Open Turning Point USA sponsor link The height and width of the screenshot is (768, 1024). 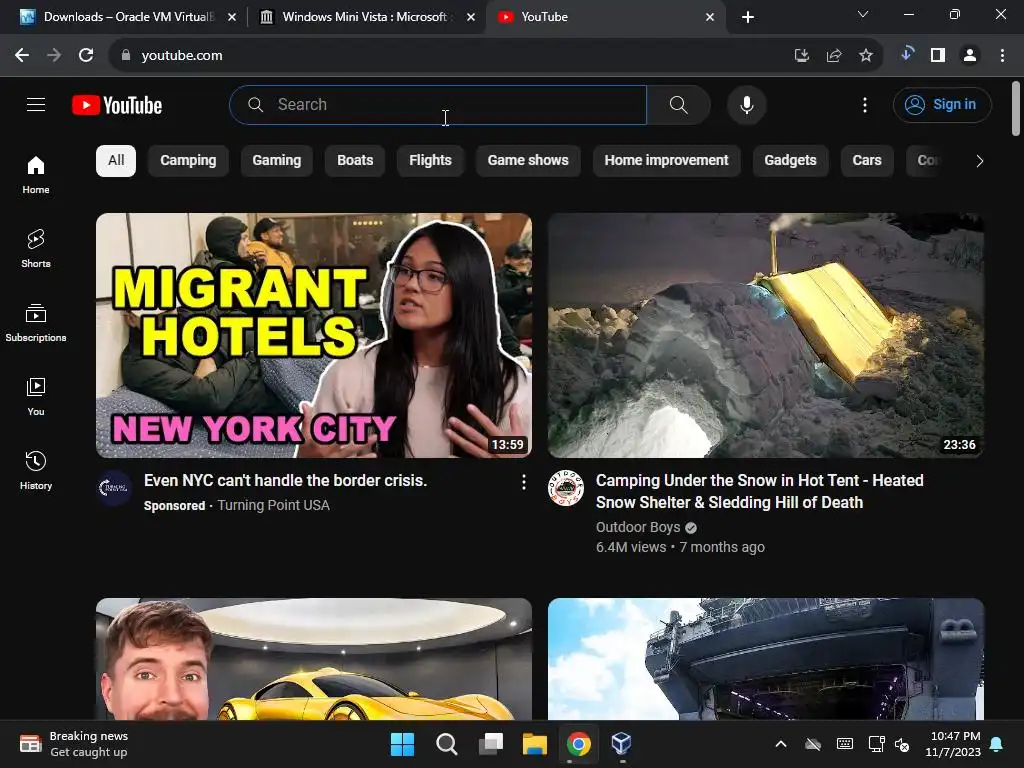point(273,505)
